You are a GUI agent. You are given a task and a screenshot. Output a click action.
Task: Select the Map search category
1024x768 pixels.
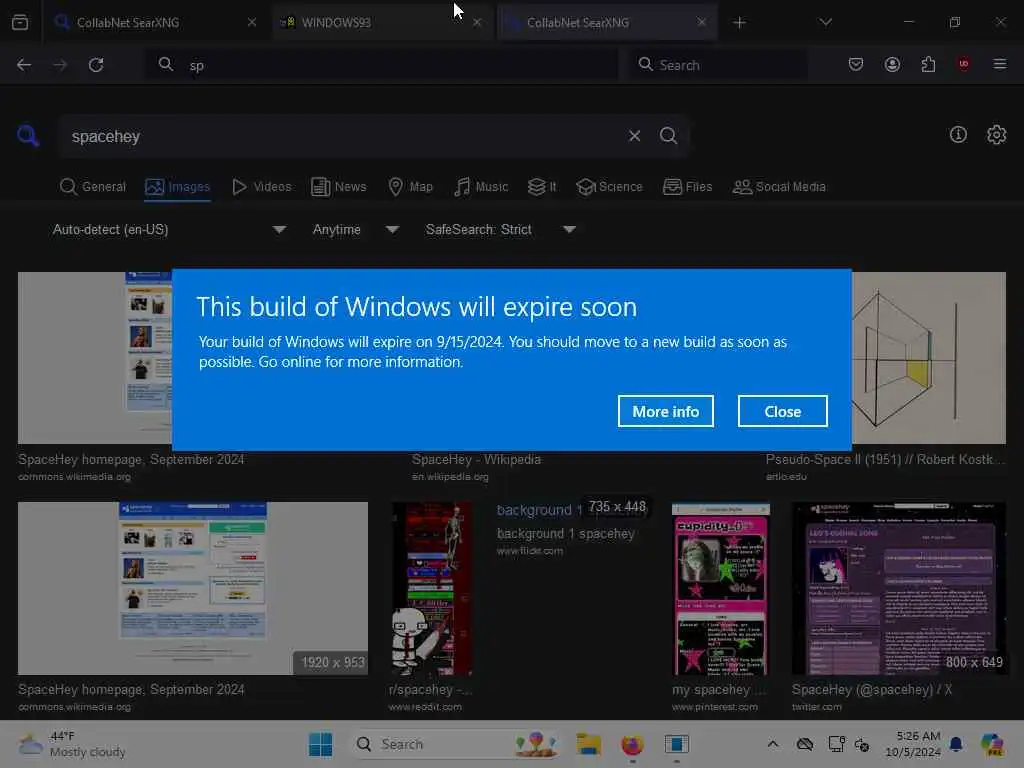click(410, 187)
